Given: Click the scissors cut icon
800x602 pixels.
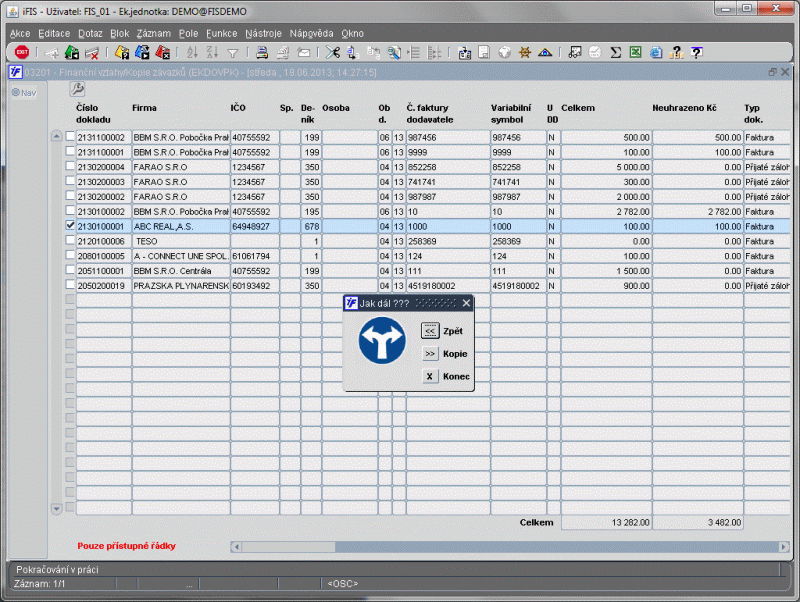Looking at the screenshot, I should (333, 52).
